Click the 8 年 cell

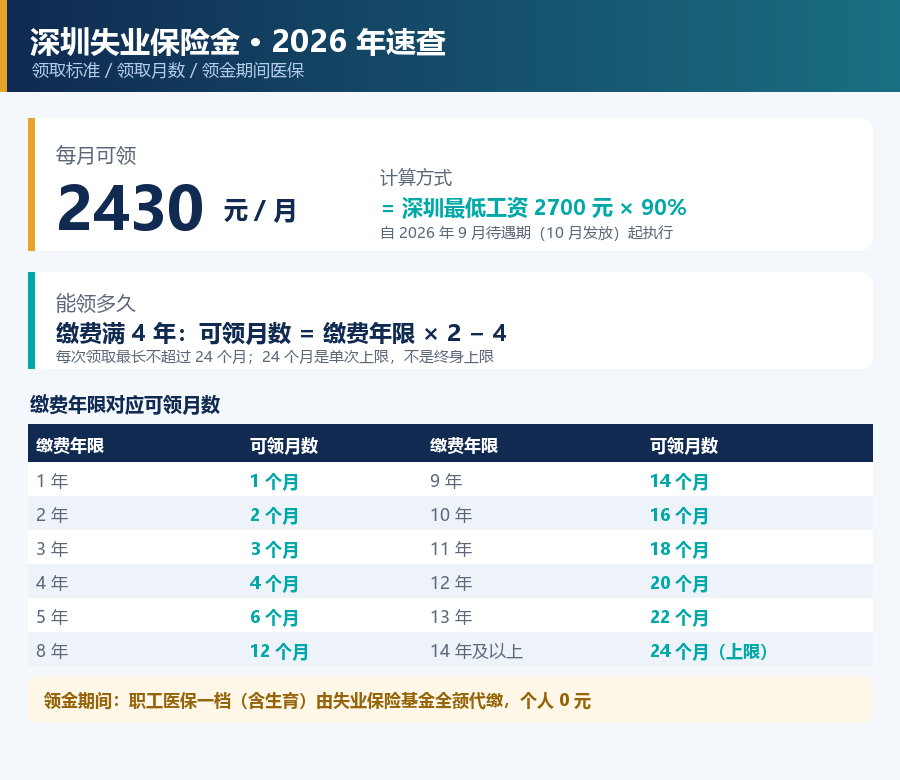point(52,650)
